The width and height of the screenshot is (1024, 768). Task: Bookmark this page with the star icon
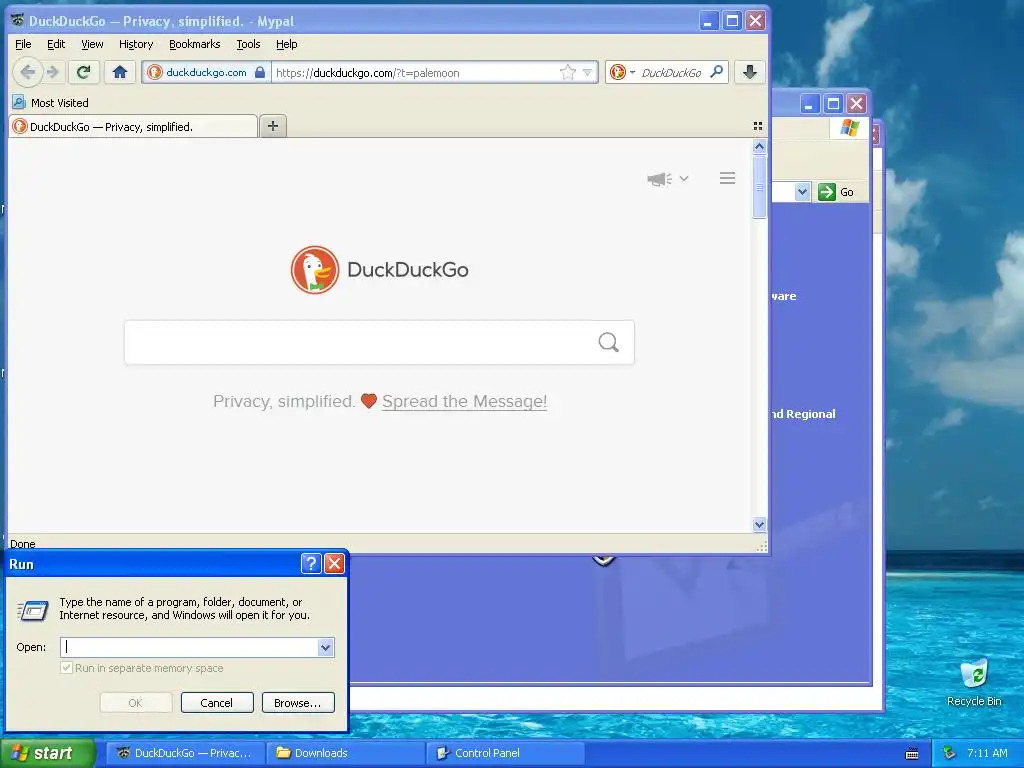click(568, 72)
